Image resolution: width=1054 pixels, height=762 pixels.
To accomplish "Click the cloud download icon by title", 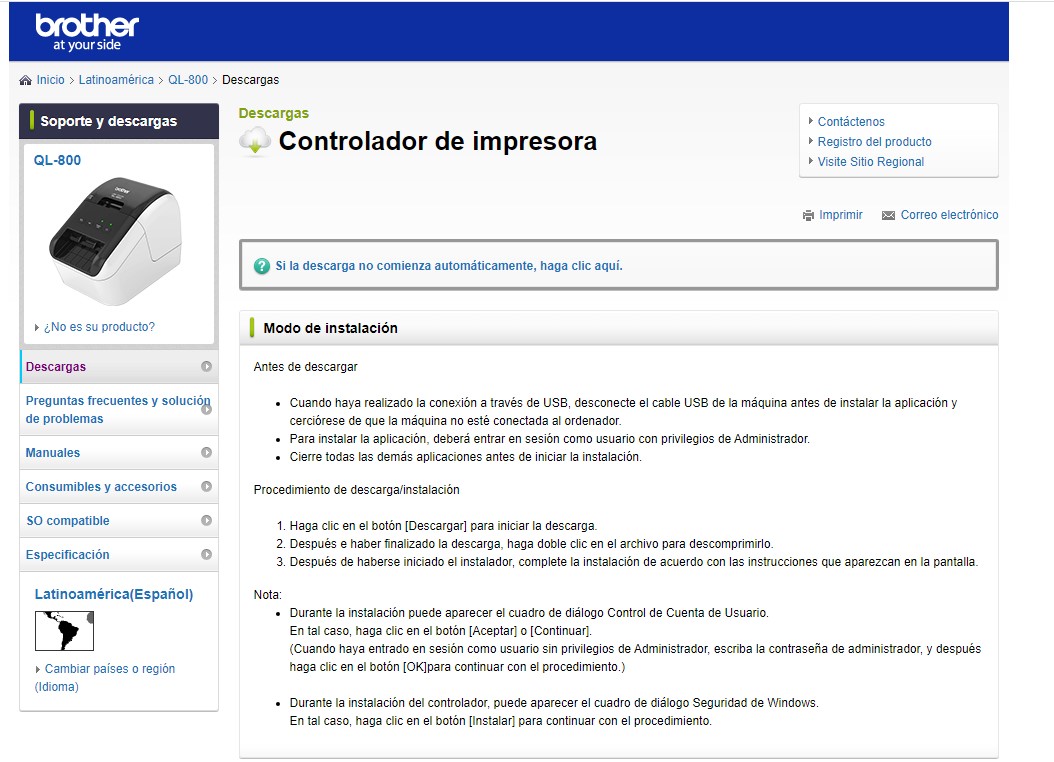I will (x=255, y=142).
